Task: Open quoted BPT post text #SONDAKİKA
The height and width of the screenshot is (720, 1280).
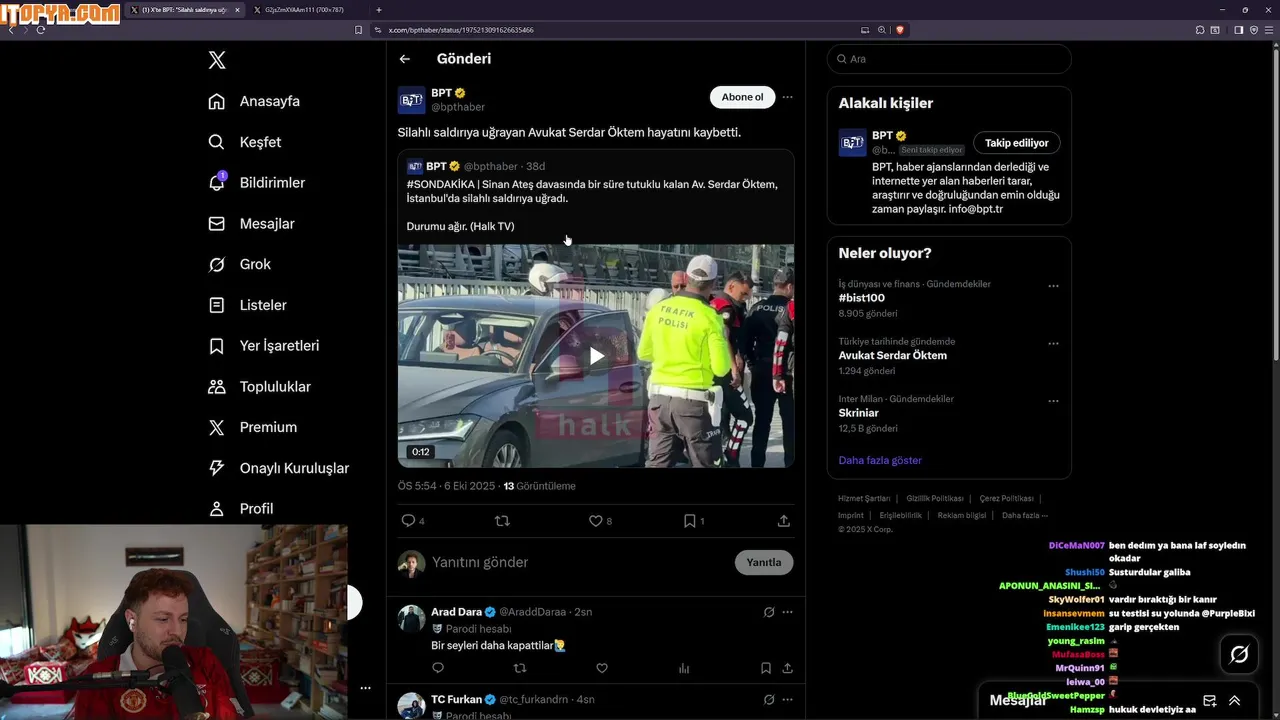Action: [x=591, y=191]
